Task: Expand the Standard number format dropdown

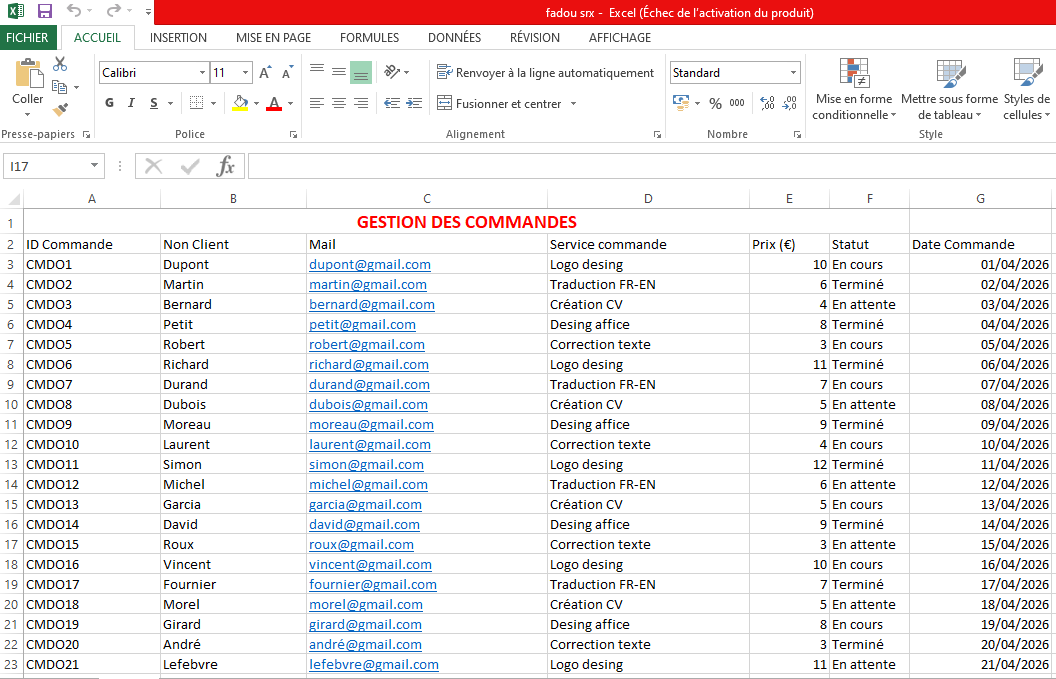Action: (794, 73)
